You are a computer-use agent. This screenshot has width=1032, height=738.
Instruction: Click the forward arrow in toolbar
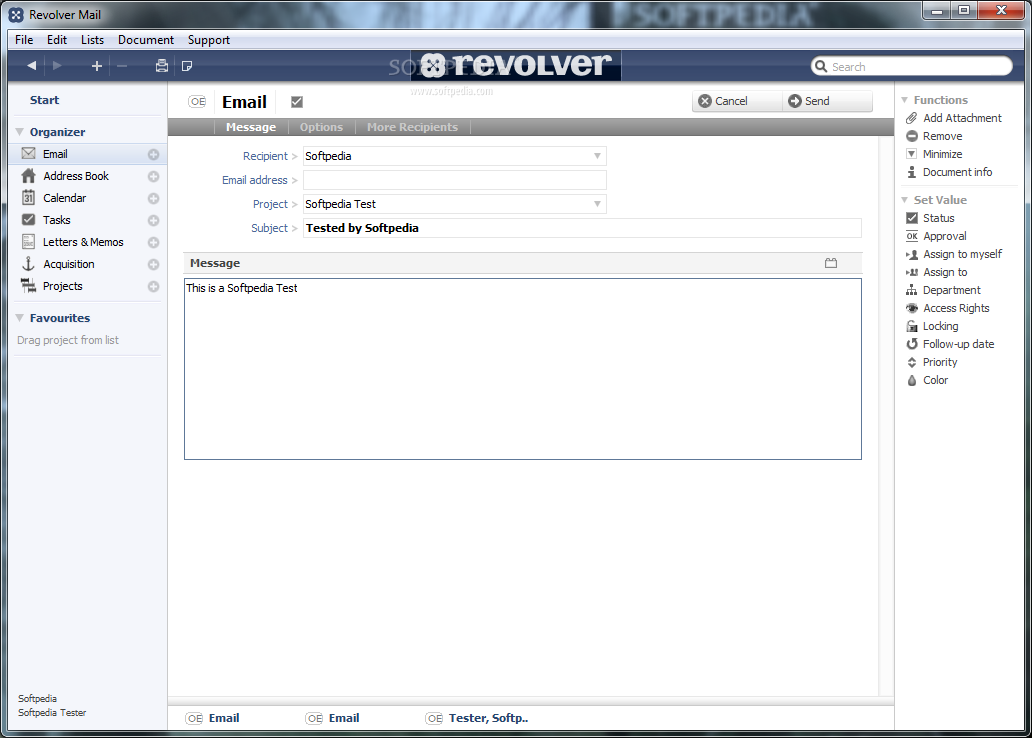tap(57, 66)
